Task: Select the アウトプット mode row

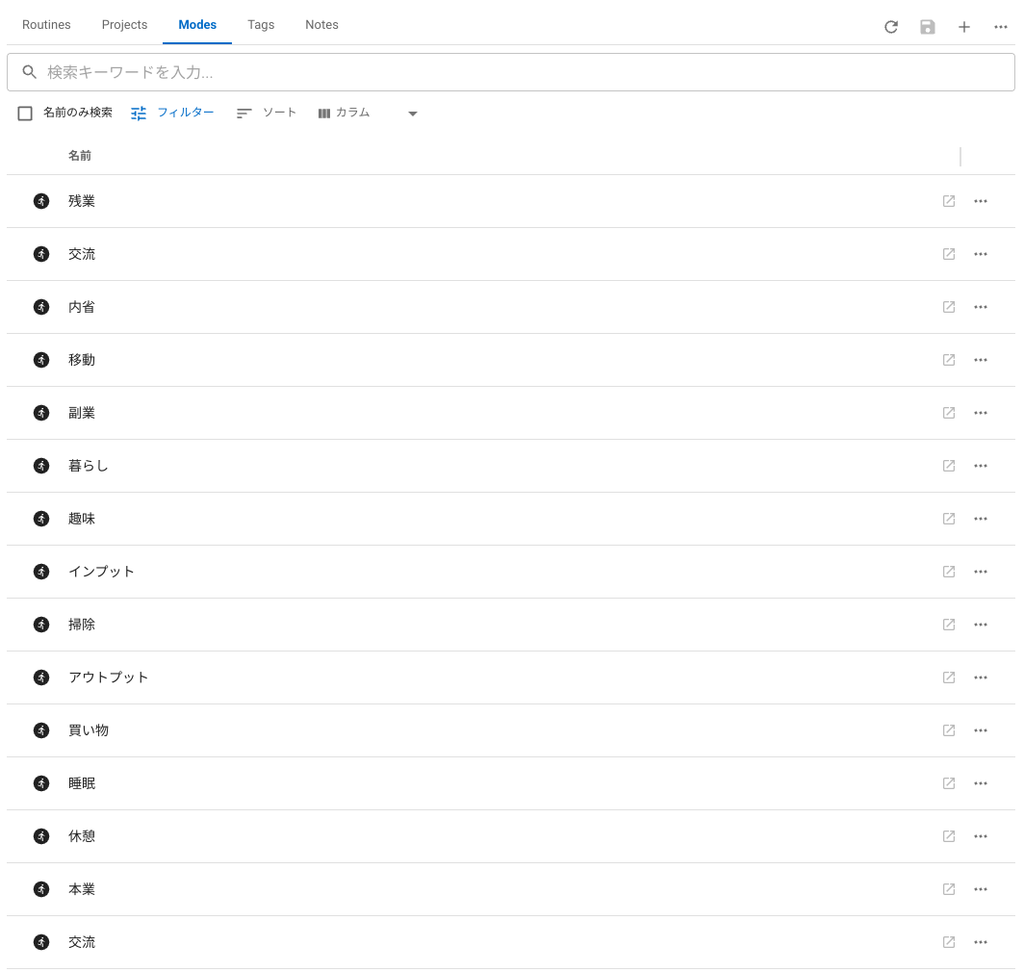Action: tap(511, 677)
